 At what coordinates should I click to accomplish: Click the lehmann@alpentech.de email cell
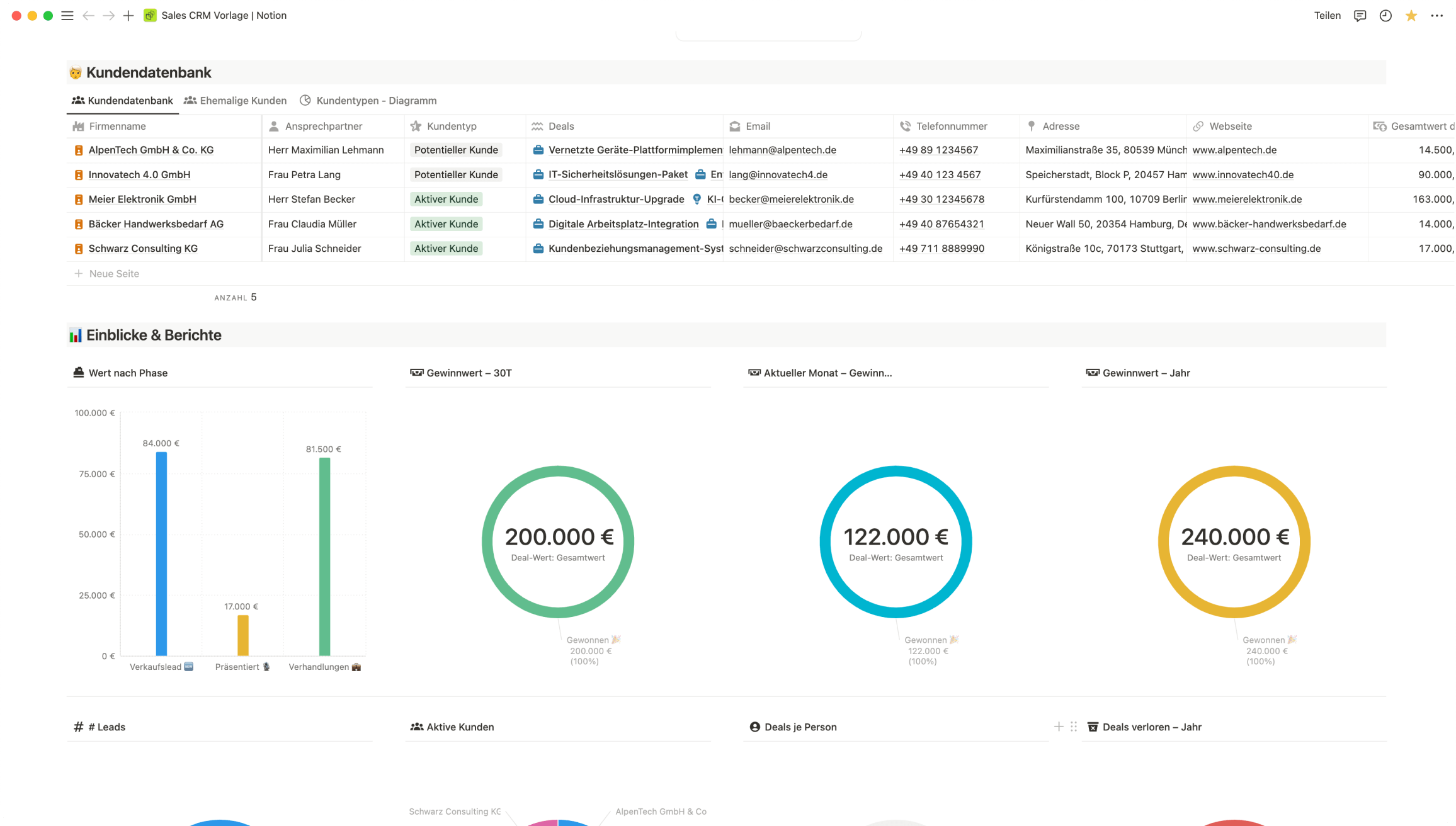click(808, 150)
